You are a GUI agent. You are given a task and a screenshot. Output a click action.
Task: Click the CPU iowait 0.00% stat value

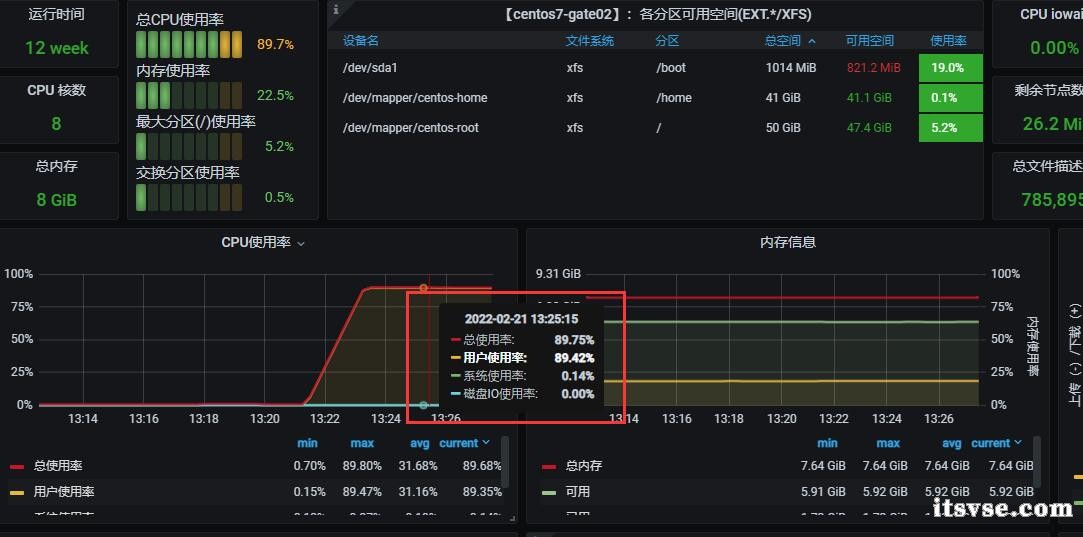[1054, 48]
